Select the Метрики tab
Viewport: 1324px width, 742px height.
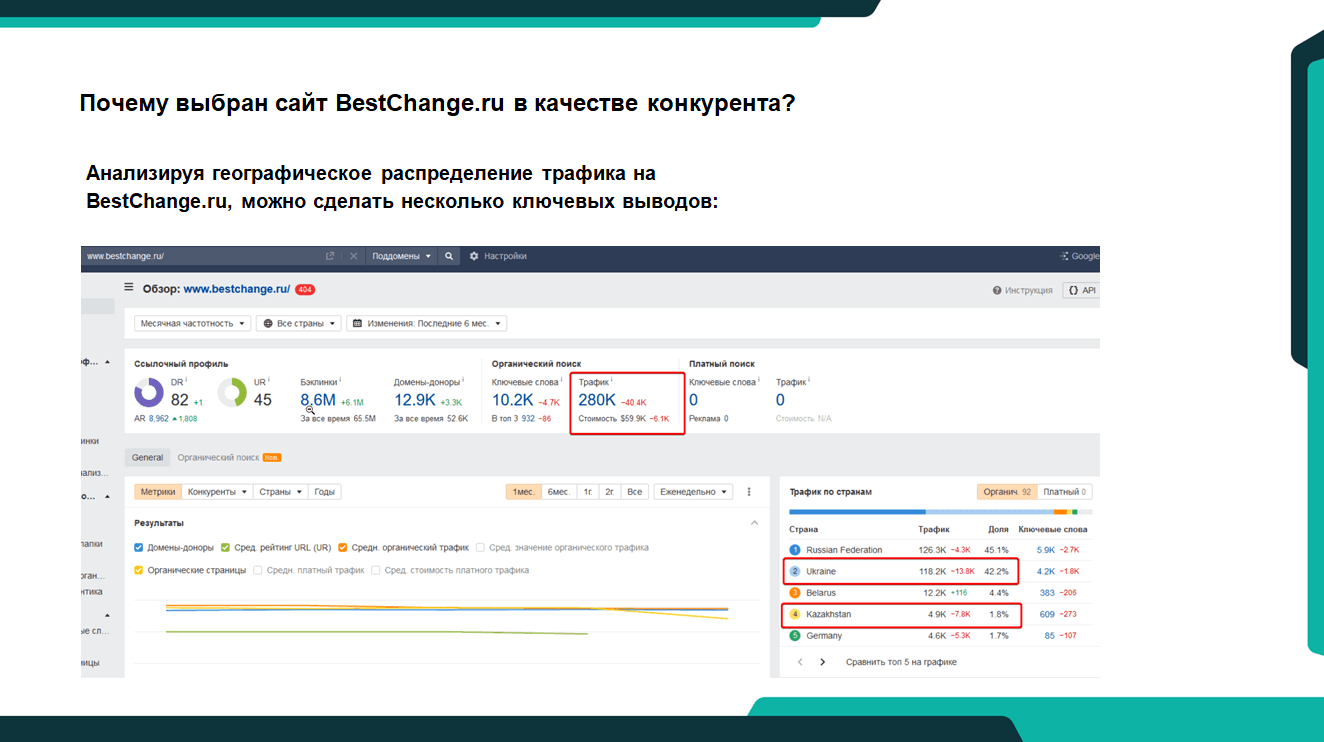pos(158,492)
